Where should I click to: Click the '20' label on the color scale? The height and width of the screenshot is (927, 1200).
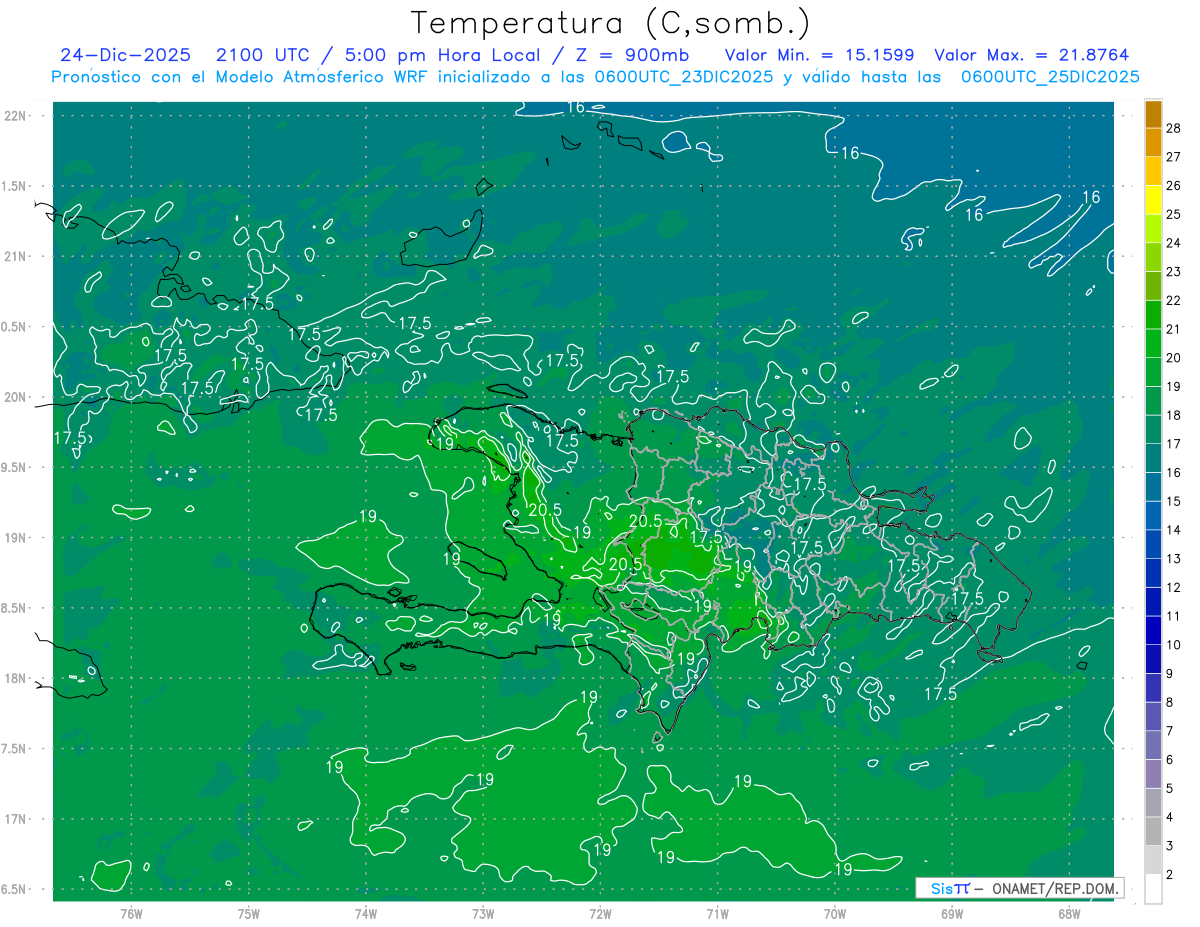(x=1174, y=357)
